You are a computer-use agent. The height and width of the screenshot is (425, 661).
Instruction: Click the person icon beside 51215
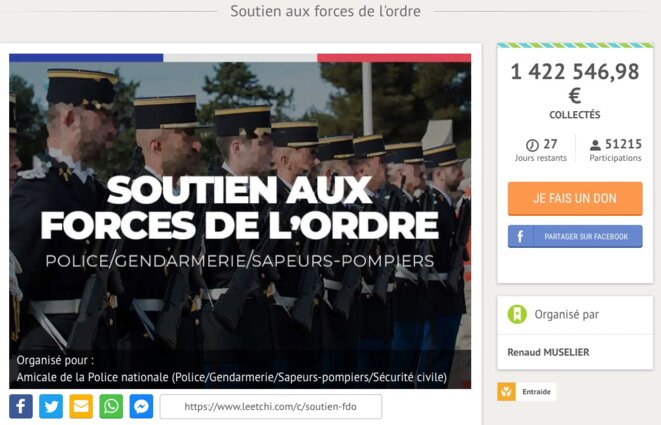(x=595, y=145)
